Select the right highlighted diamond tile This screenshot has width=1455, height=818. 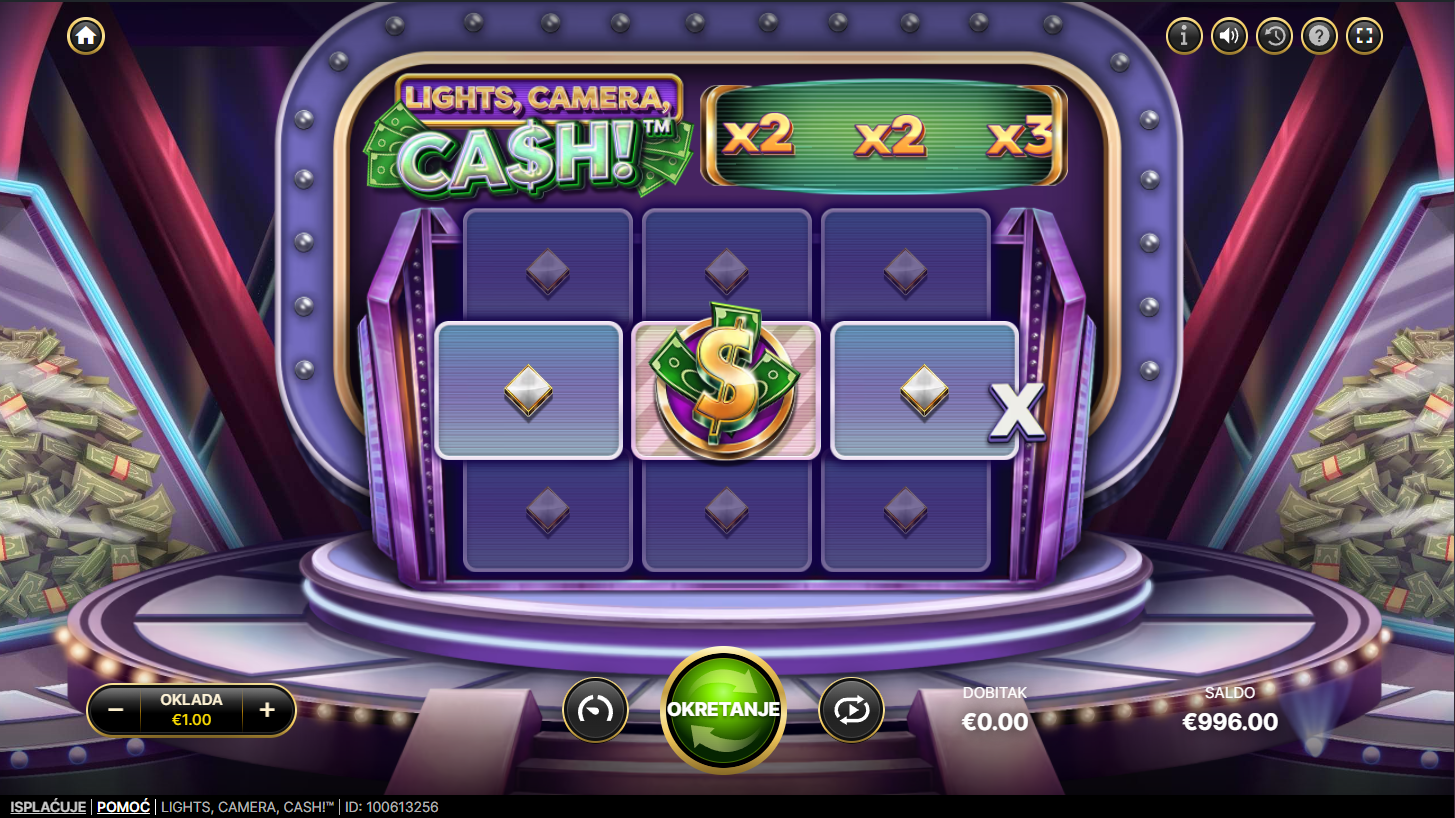coord(924,390)
